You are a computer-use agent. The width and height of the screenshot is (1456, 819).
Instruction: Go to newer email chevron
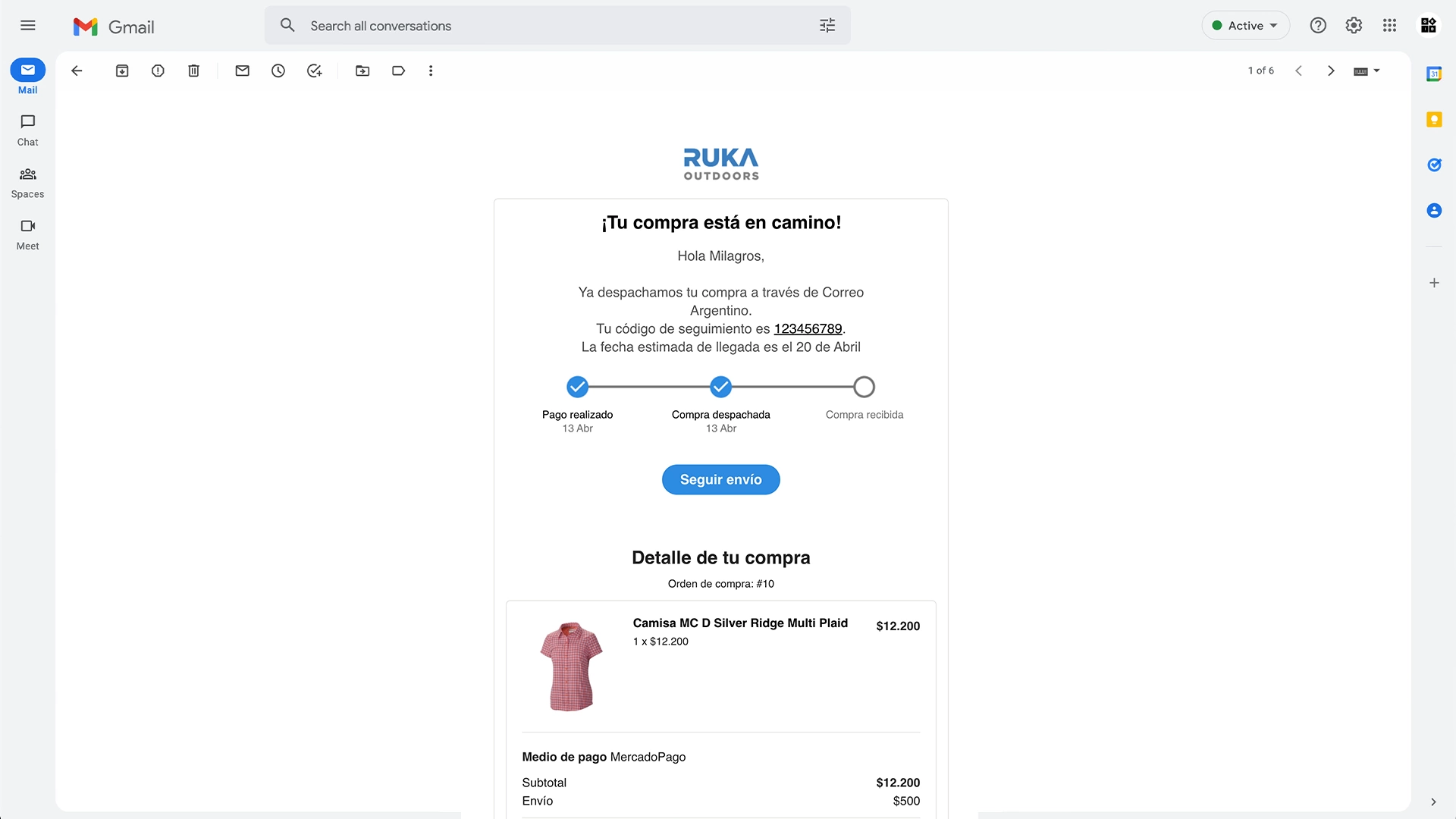(1298, 71)
